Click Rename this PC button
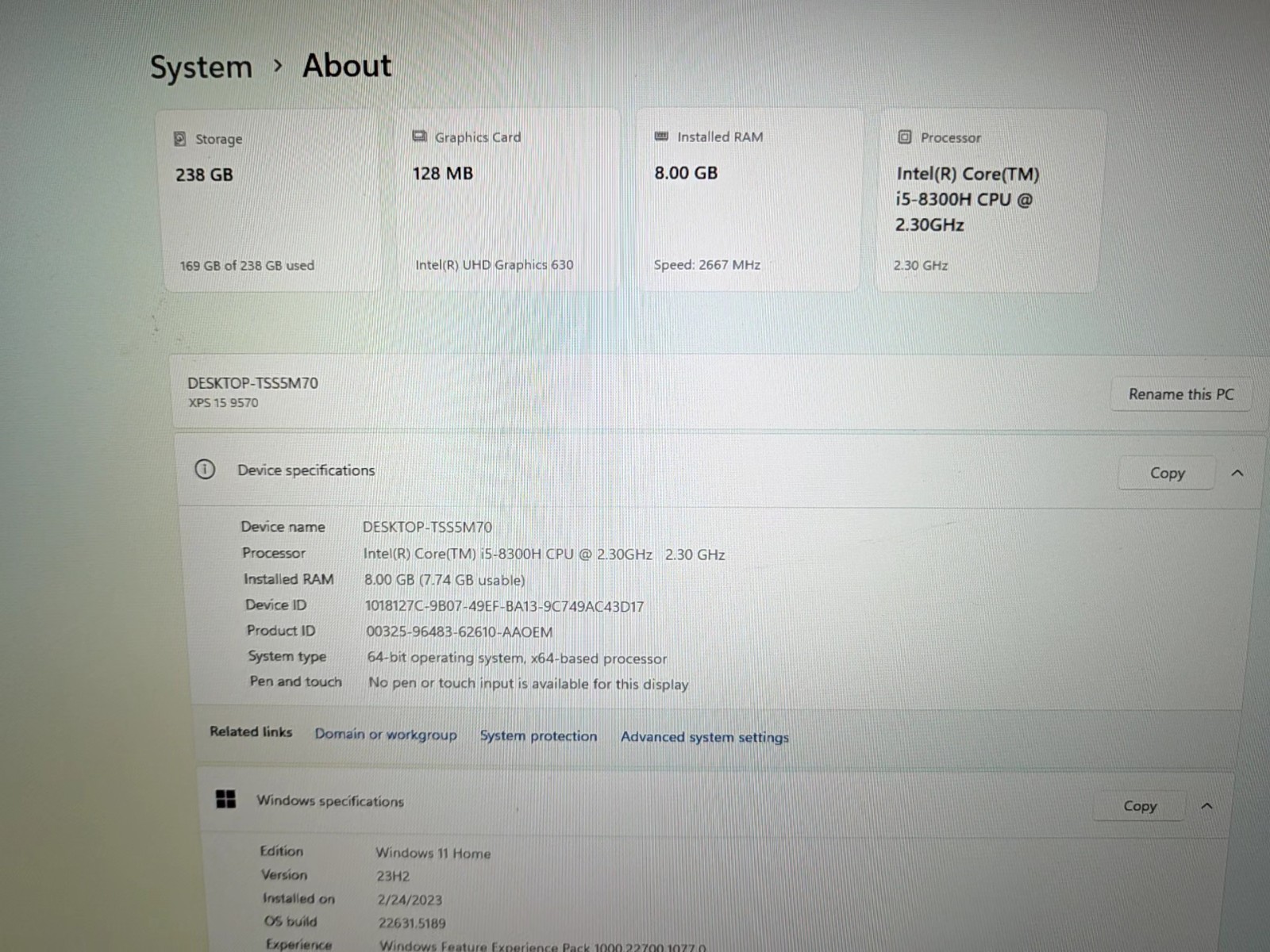 [x=1181, y=394]
